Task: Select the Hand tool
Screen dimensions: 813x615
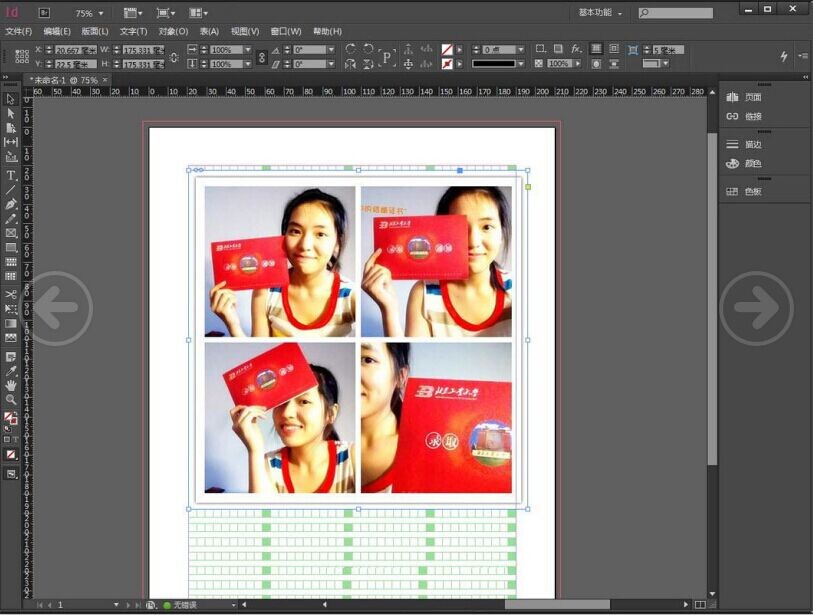Action: (11, 384)
